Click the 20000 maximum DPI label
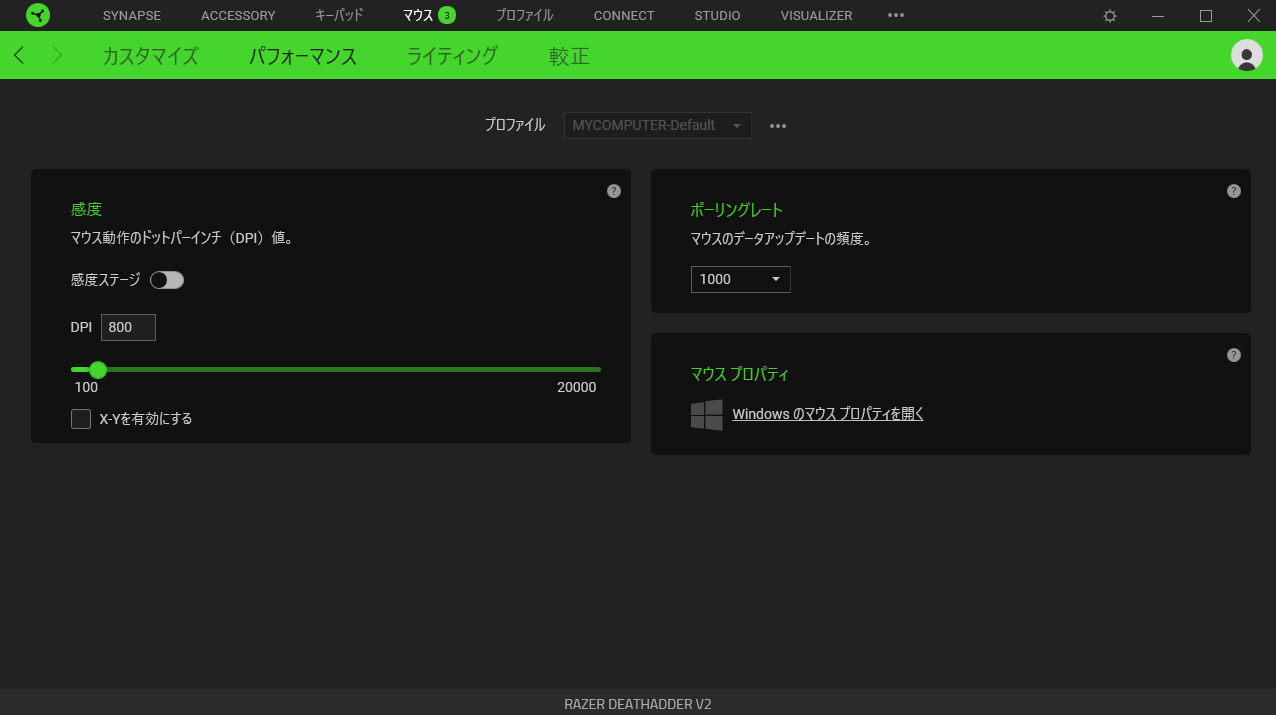 577,388
